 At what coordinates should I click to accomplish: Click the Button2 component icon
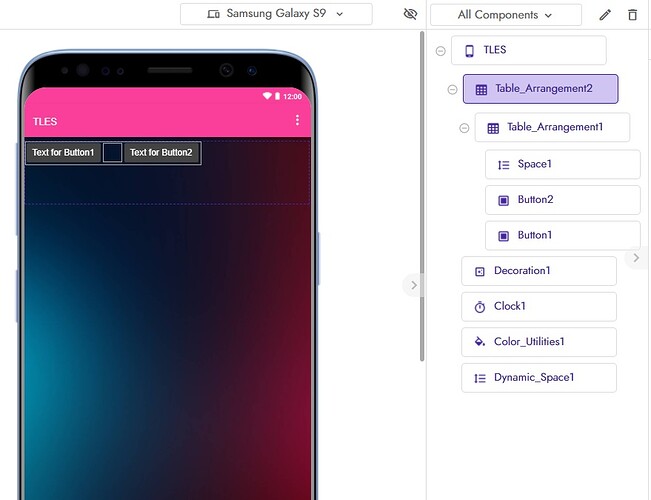pos(503,201)
